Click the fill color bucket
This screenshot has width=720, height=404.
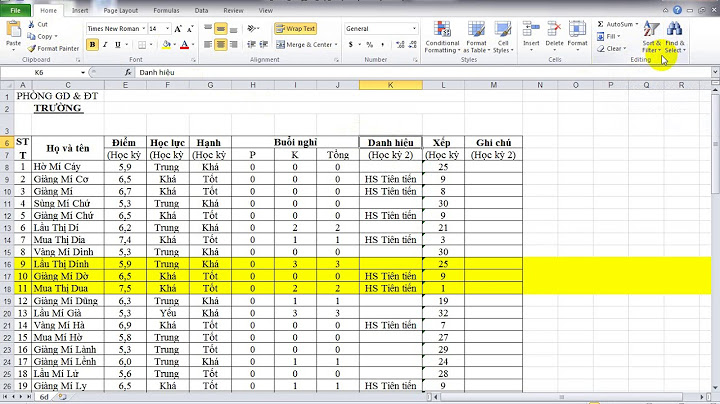pyautogui.click(x=166, y=45)
